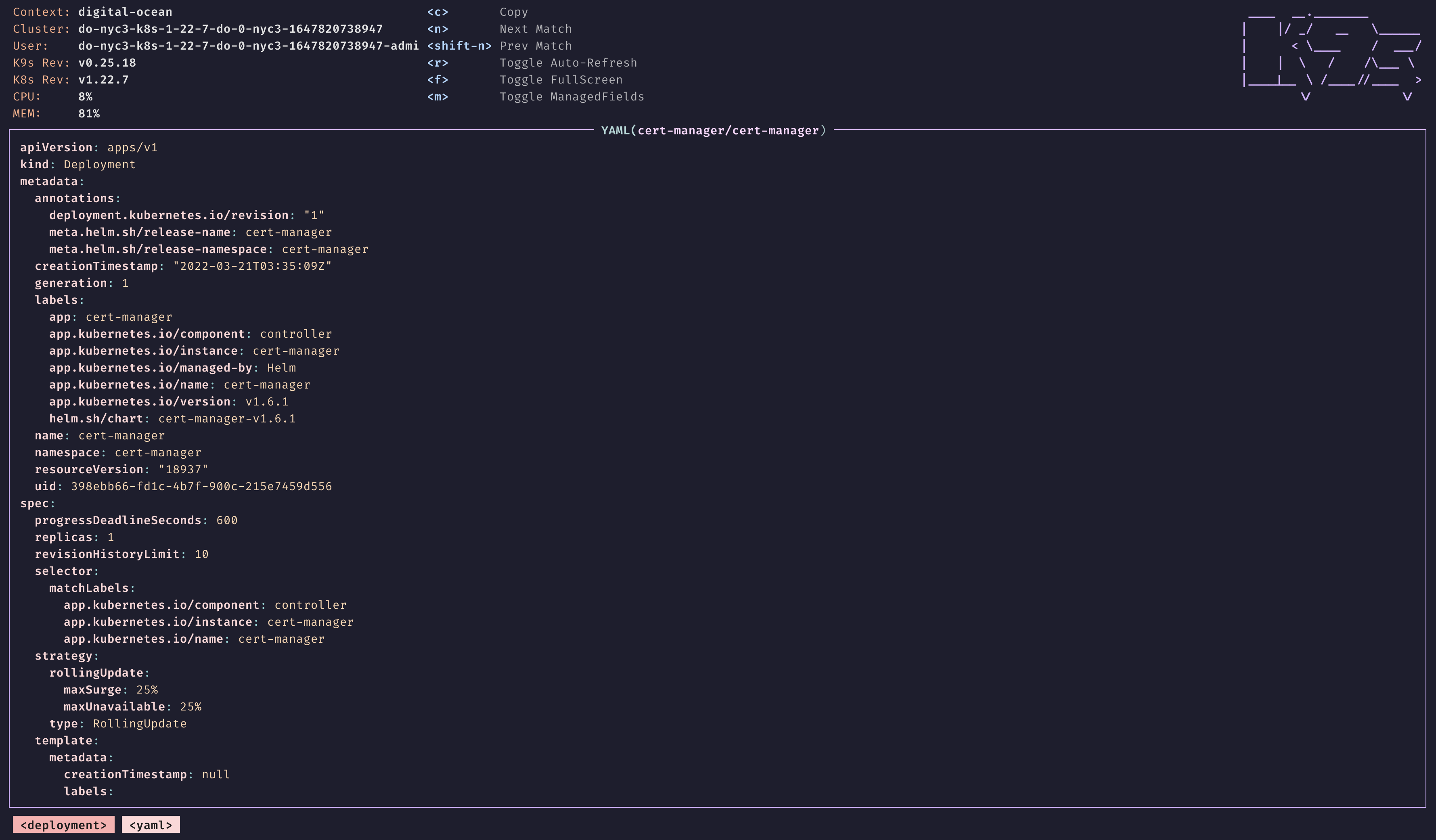The width and height of the screenshot is (1436, 840).
Task: Click the matchLabels: key
Action: (x=92, y=588)
